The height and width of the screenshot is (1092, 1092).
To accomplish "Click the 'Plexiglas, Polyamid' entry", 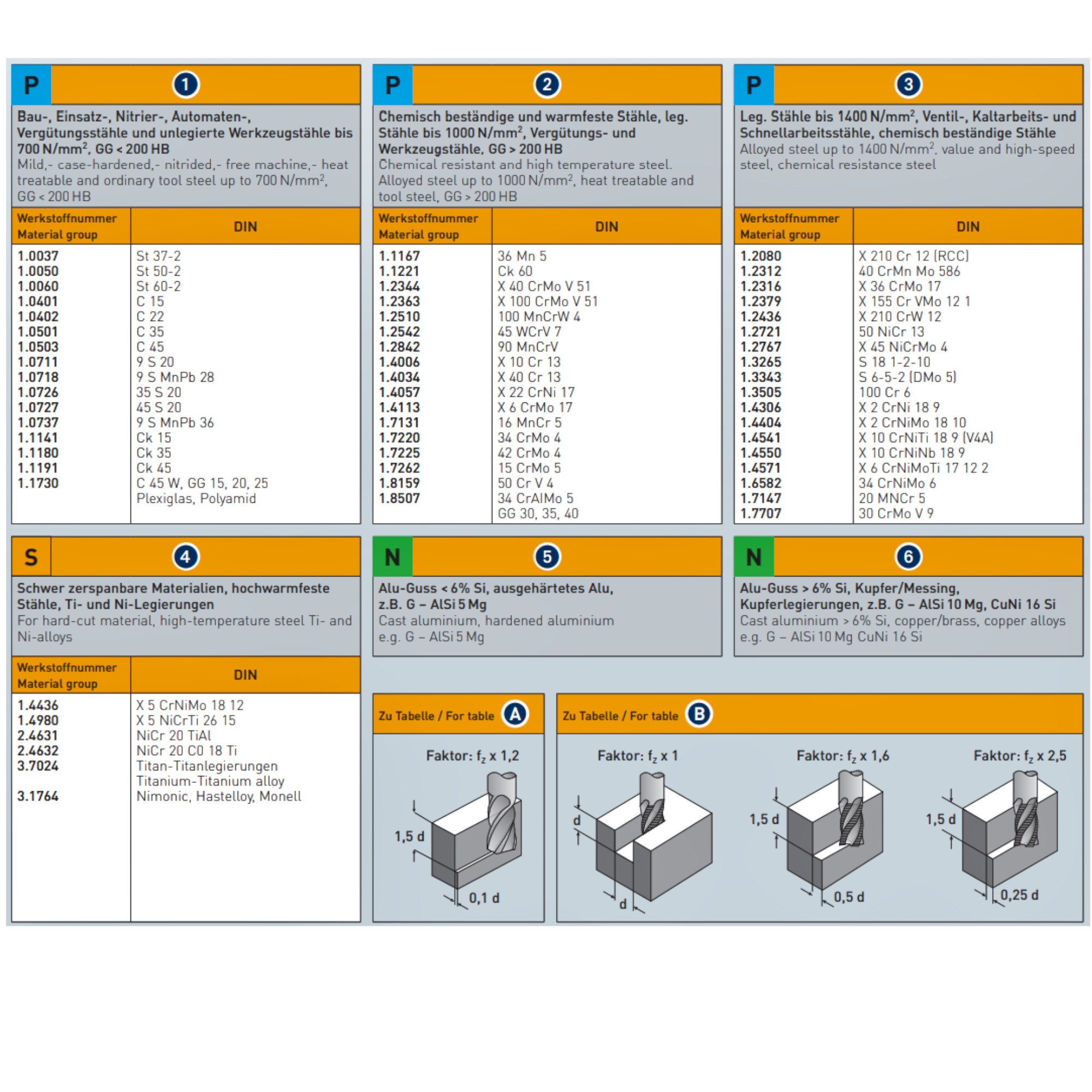I will point(196,498).
